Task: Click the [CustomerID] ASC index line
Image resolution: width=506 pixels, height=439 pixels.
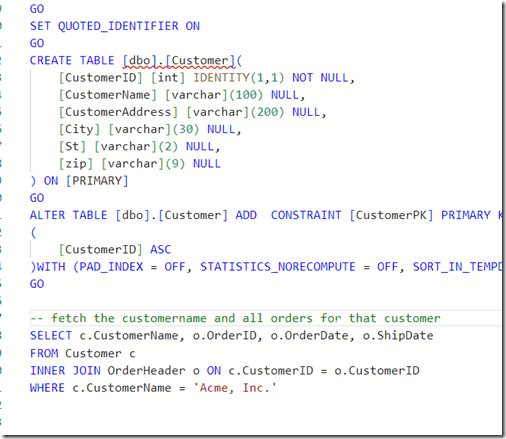Action: pos(115,250)
